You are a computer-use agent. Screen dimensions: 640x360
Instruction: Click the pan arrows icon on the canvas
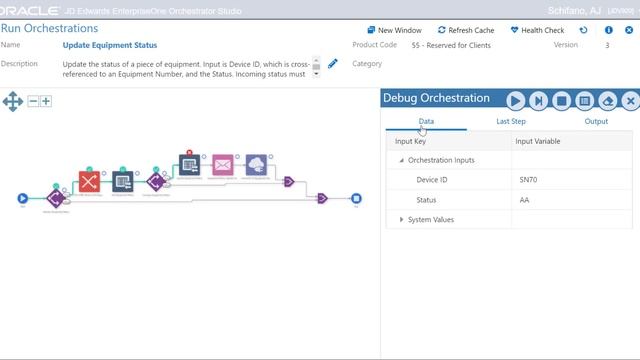tap(13, 101)
